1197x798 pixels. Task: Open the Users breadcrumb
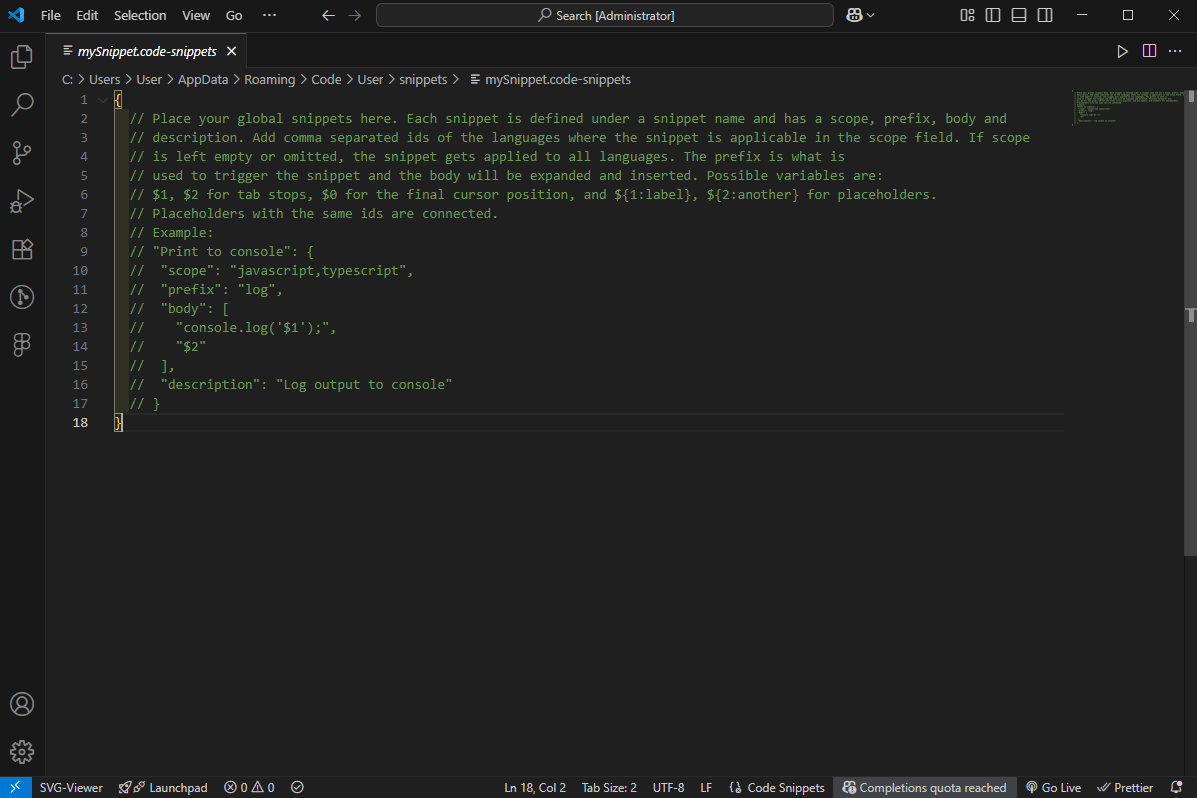tap(105, 79)
